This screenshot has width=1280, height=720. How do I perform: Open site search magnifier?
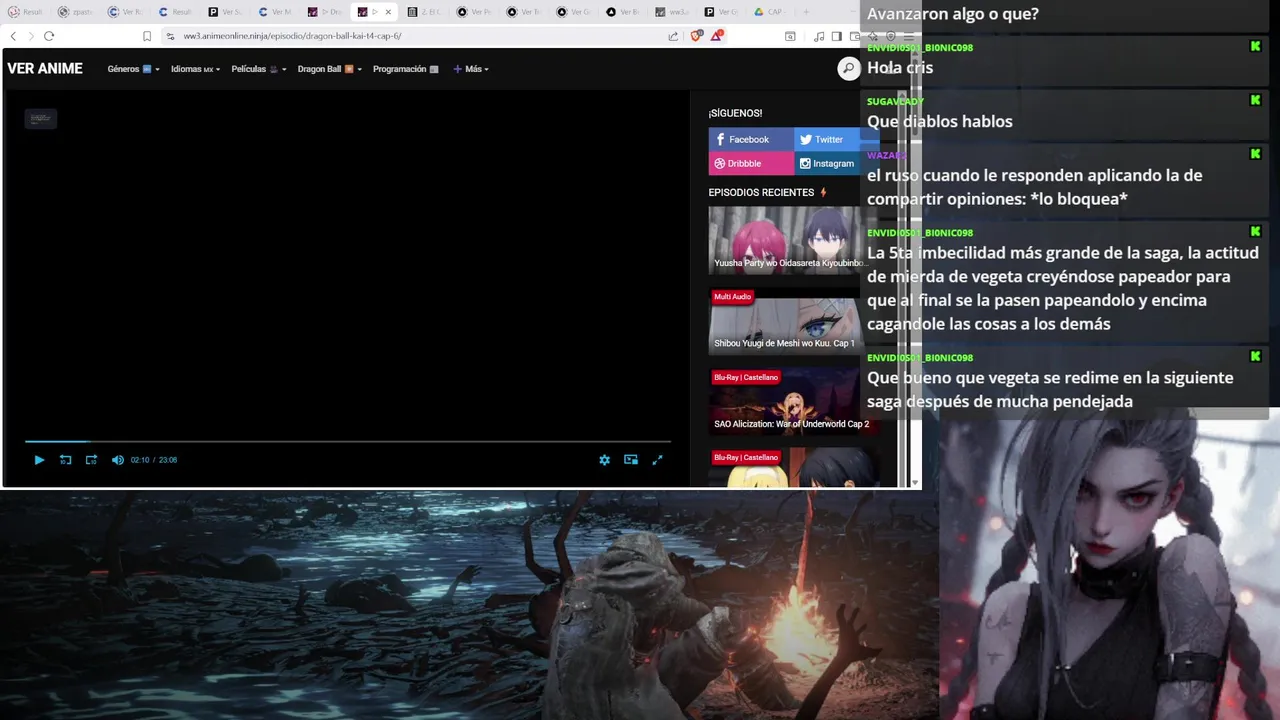848,68
